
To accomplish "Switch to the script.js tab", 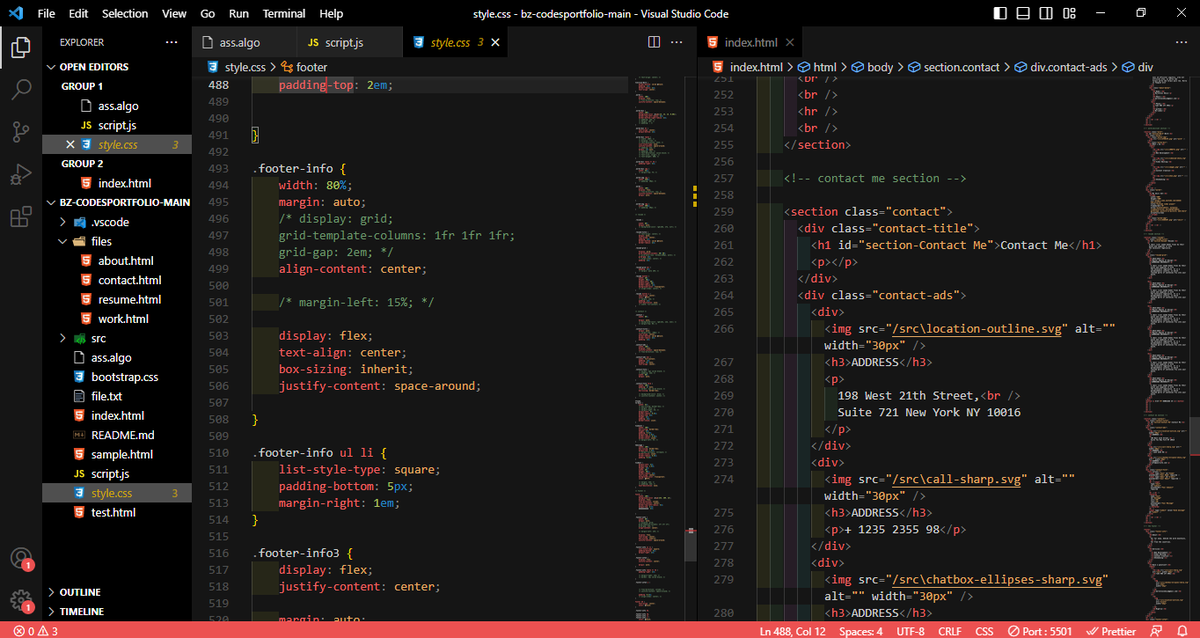I will click(x=347, y=42).
